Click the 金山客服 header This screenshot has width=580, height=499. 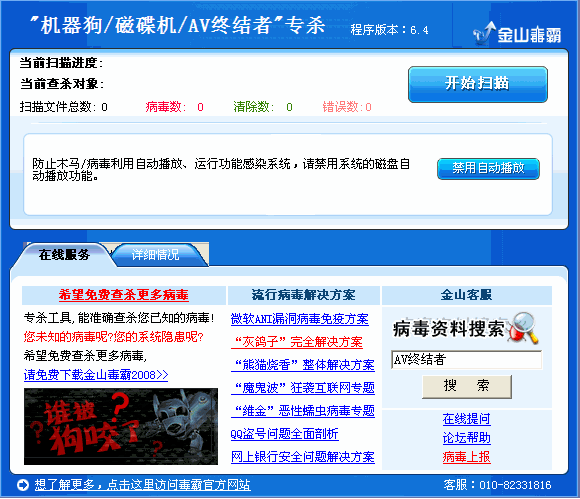(466, 295)
